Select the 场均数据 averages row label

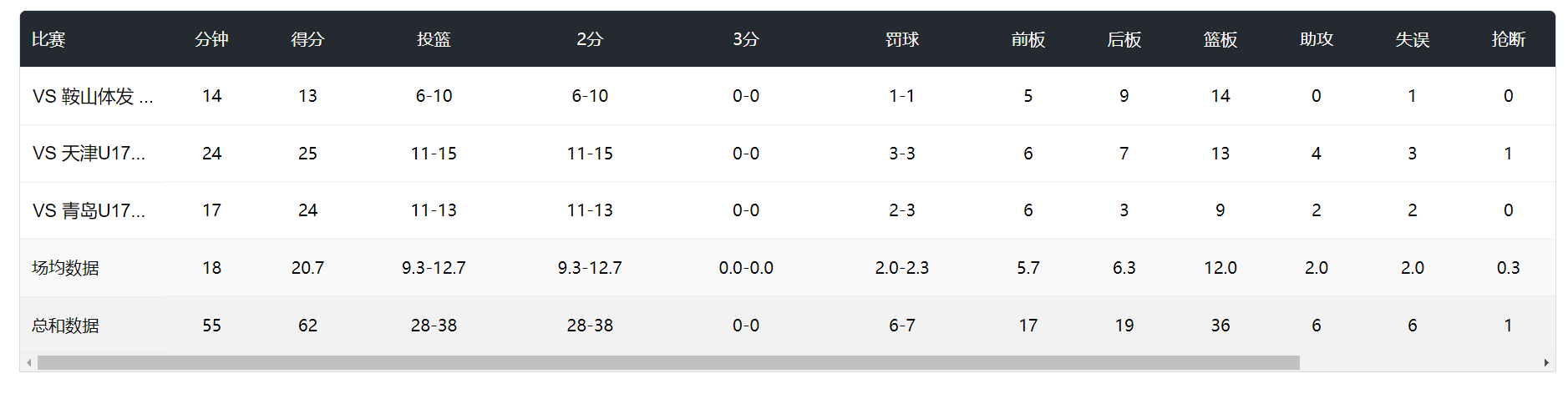(x=65, y=268)
